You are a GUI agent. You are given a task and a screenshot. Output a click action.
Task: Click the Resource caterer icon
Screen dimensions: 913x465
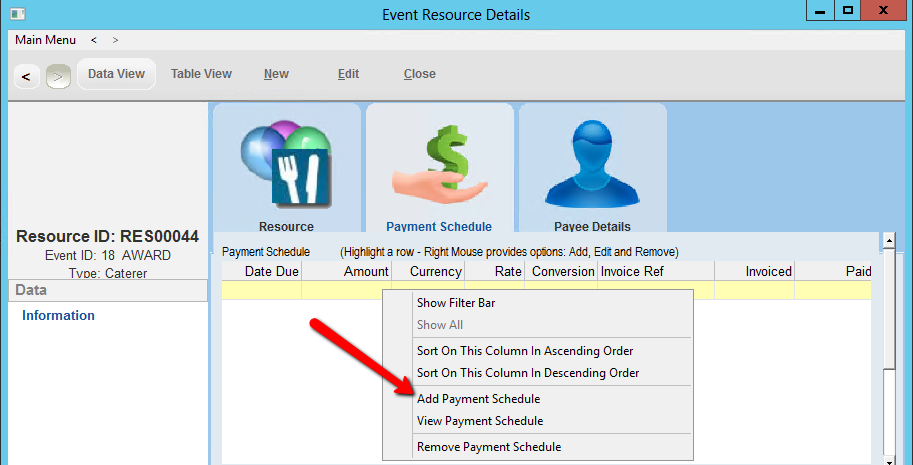[286, 162]
